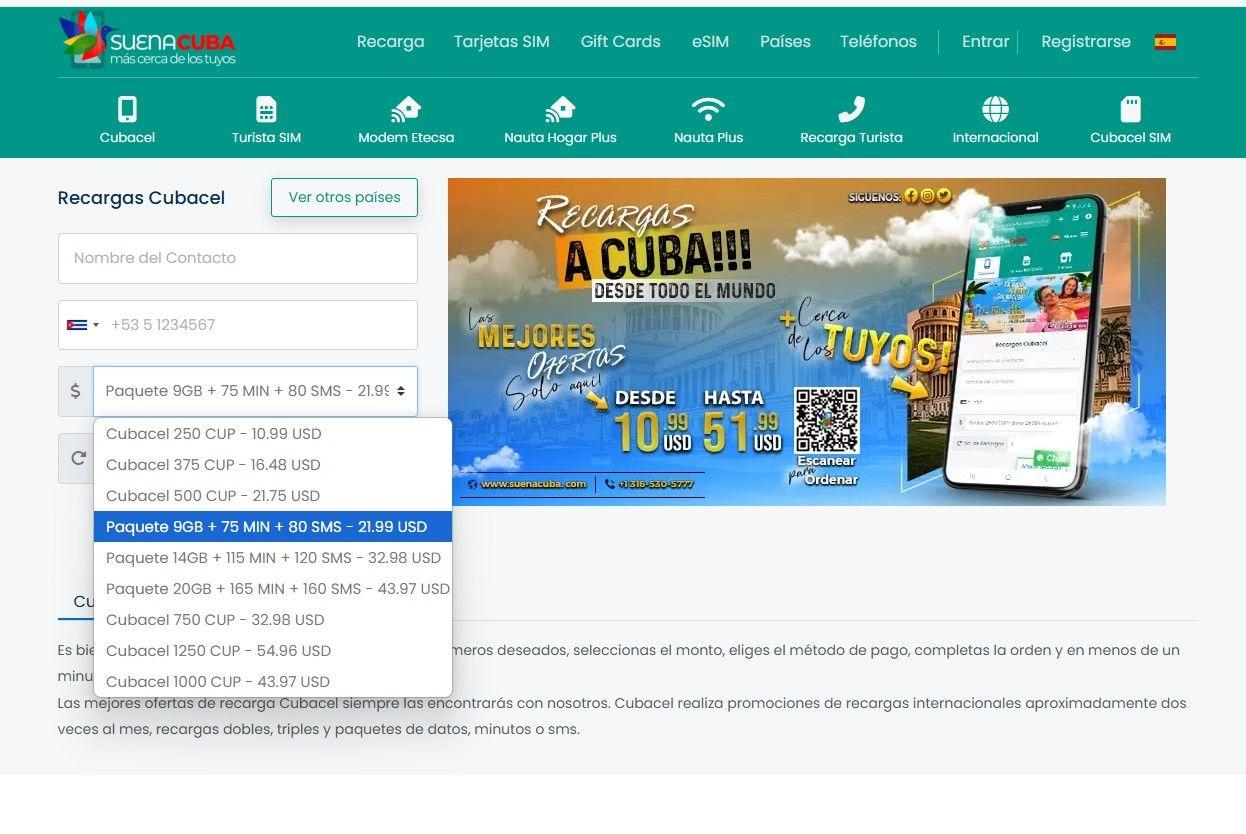The height and width of the screenshot is (834, 1246).
Task: Click the QR code on the banner
Action: (x=826, y=421)
